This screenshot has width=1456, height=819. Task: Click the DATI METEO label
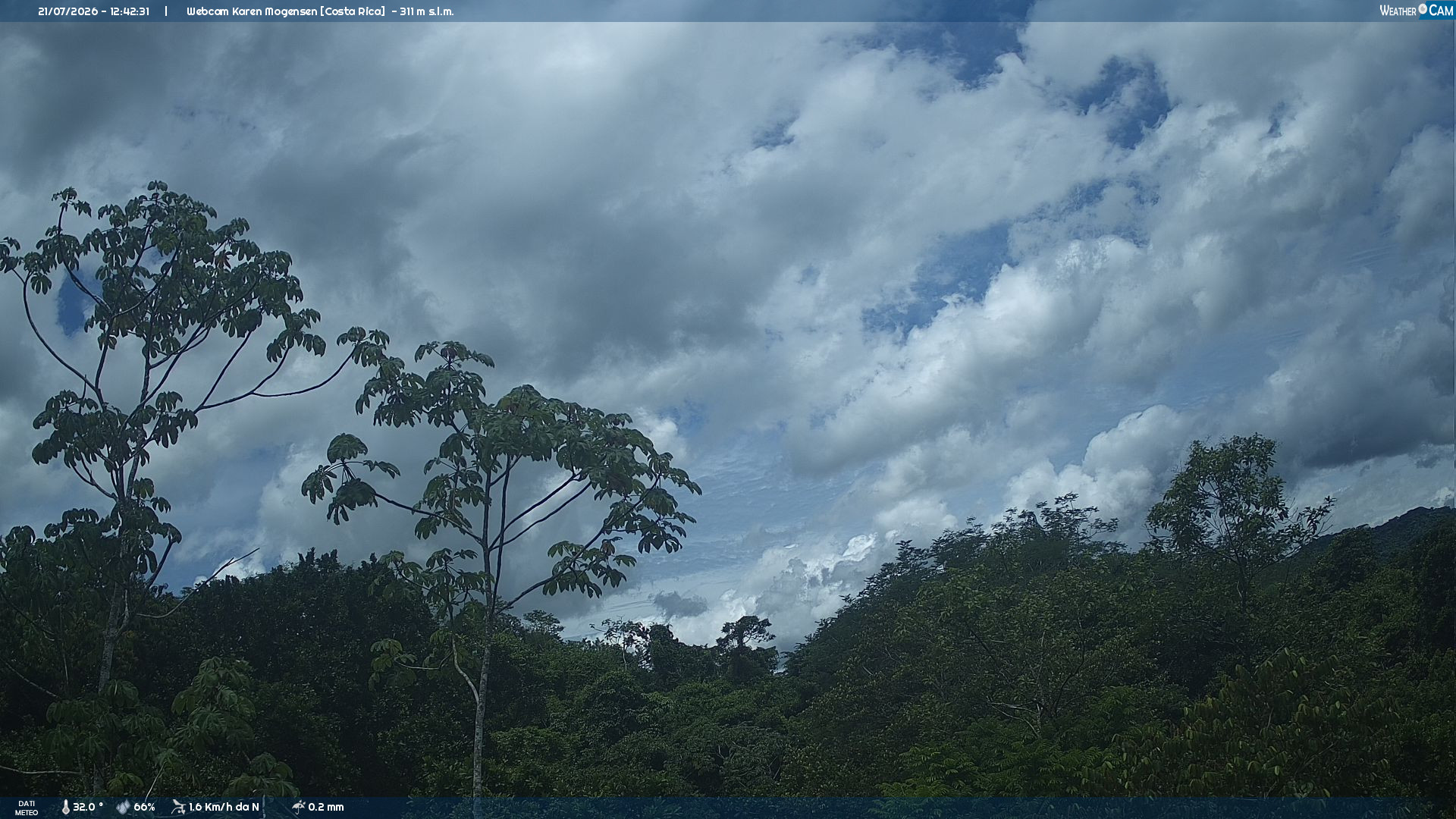coord(27,808)
